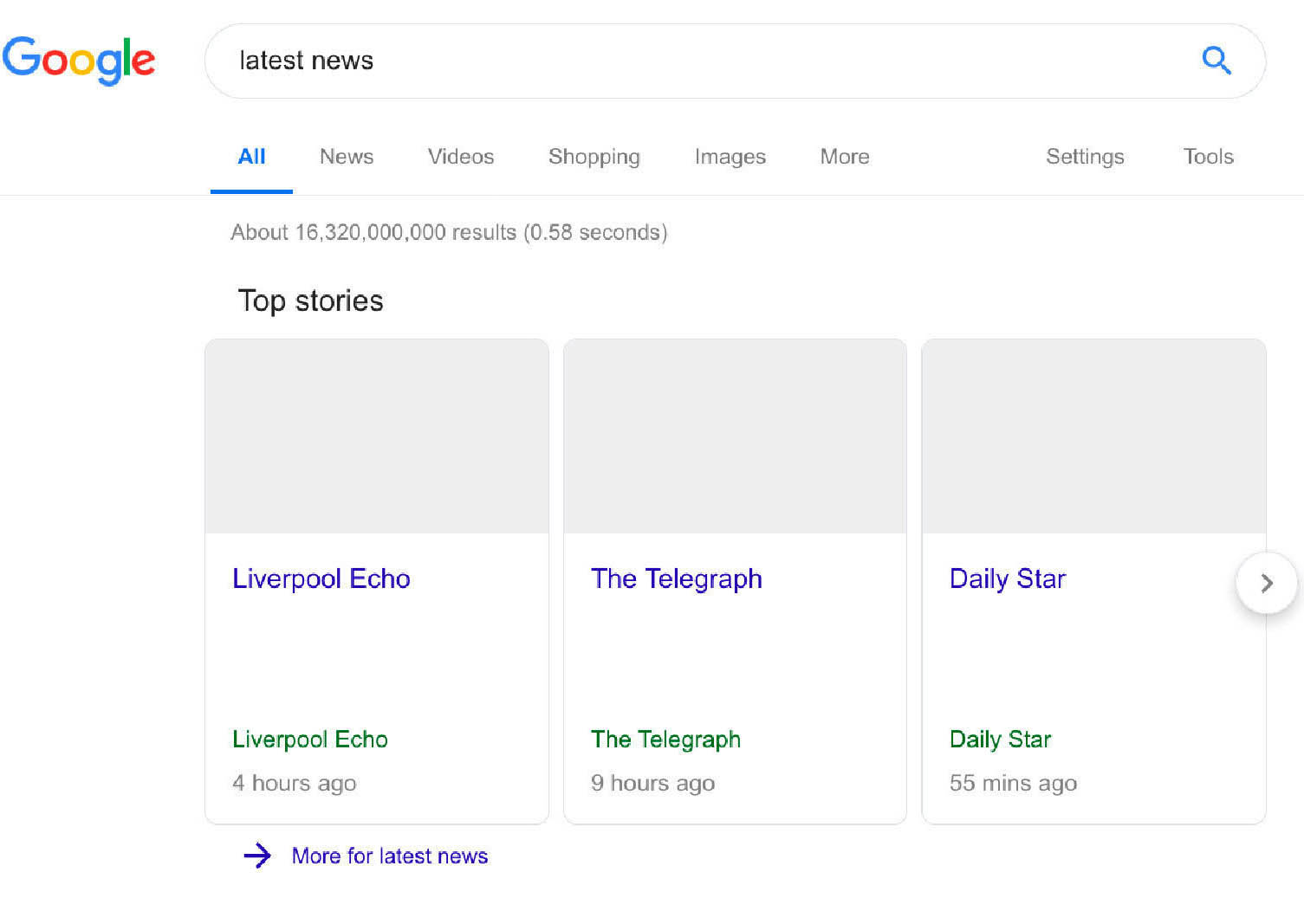
Task: Click the arrow beside More for latest news
Action: (x=257, y=856)
